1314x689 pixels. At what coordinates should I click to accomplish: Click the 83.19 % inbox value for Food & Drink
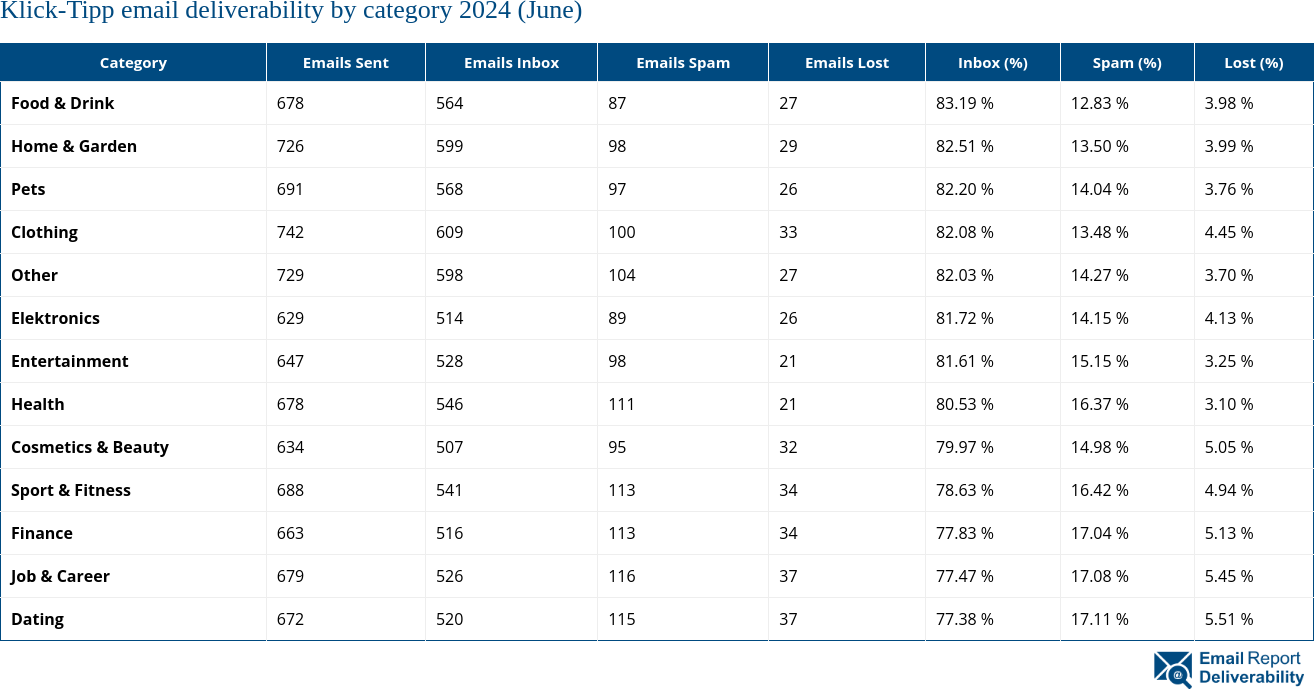click(964, 103)
